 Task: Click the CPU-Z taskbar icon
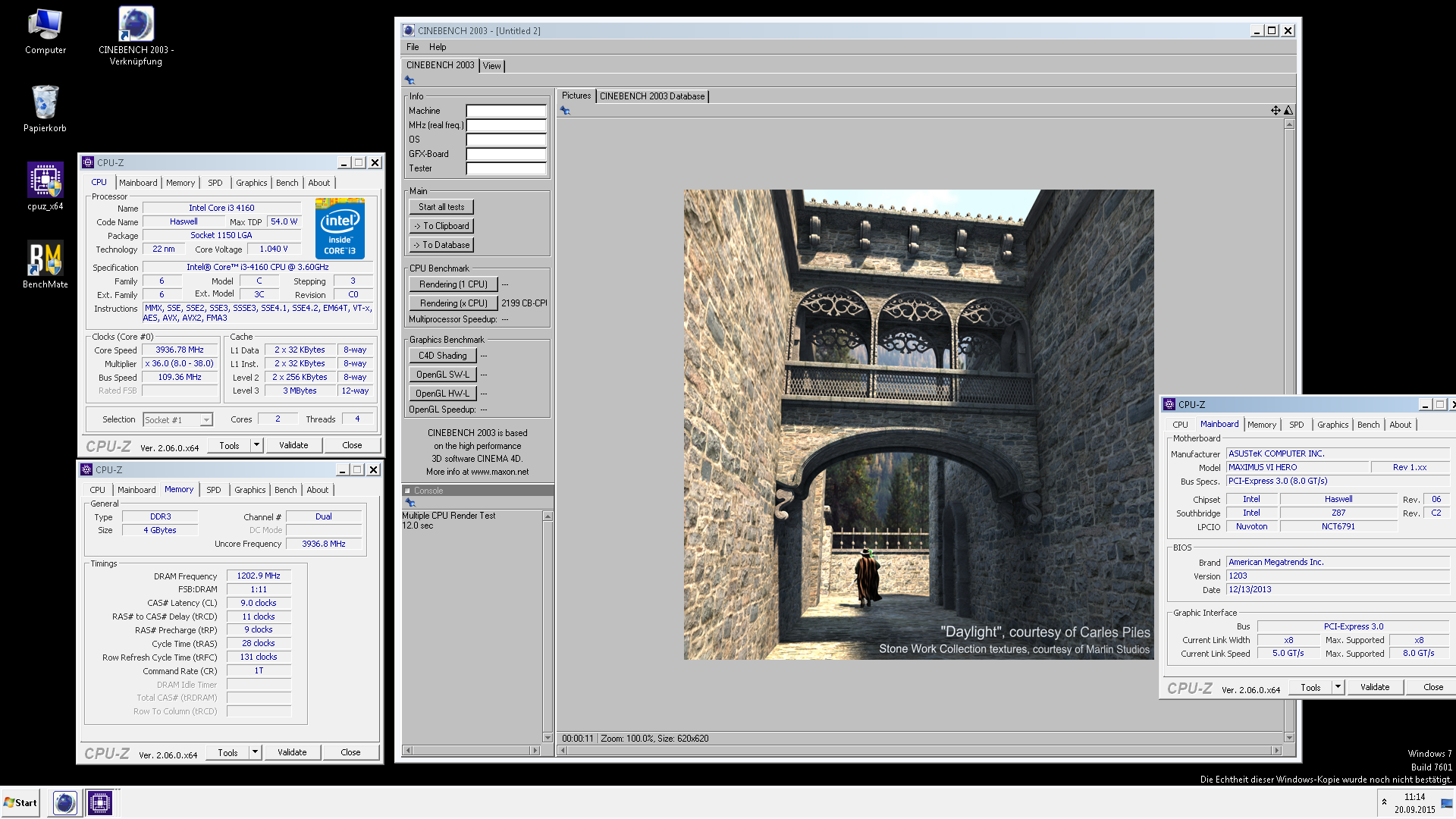coord(99,802)
